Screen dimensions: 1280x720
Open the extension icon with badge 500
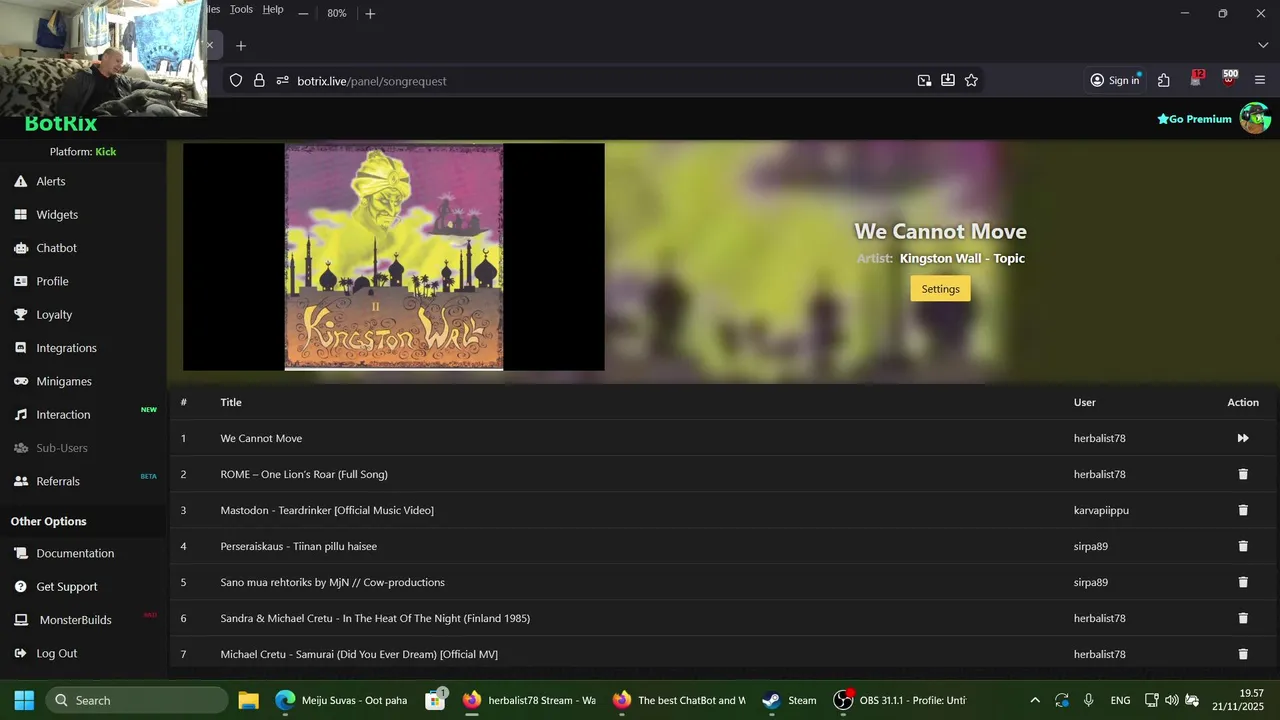tap(1229, 79)
